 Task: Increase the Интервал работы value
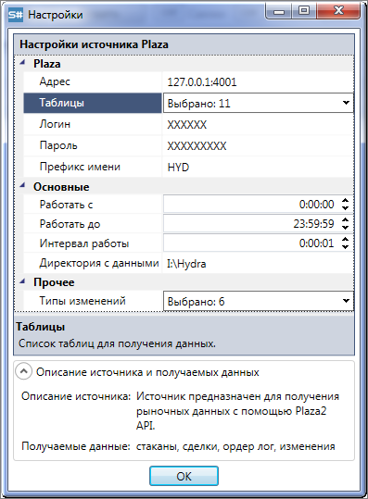[x=346, y=239]
